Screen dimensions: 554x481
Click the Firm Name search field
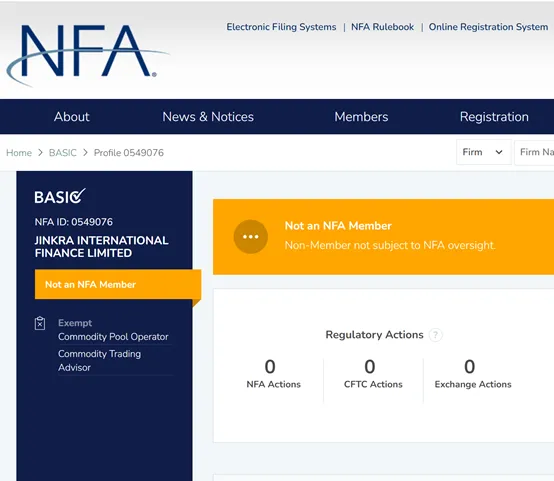pos(535,152)
